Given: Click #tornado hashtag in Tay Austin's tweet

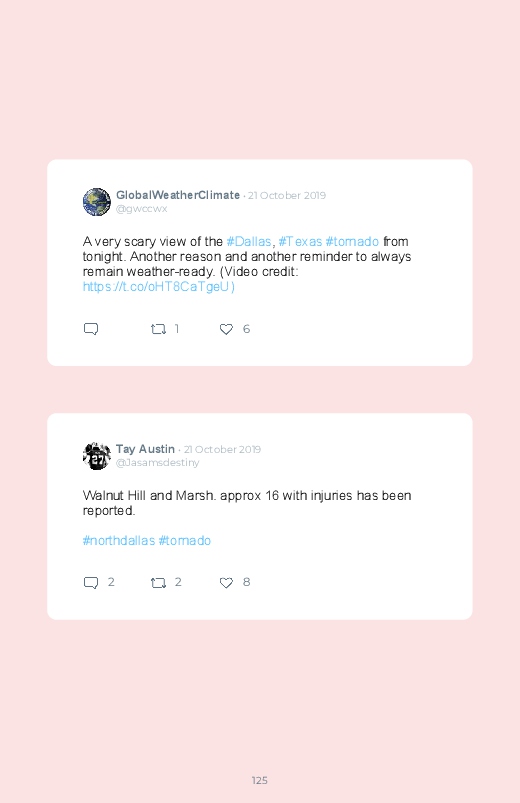Looking at the screenshot, I should tap(185, 540).
